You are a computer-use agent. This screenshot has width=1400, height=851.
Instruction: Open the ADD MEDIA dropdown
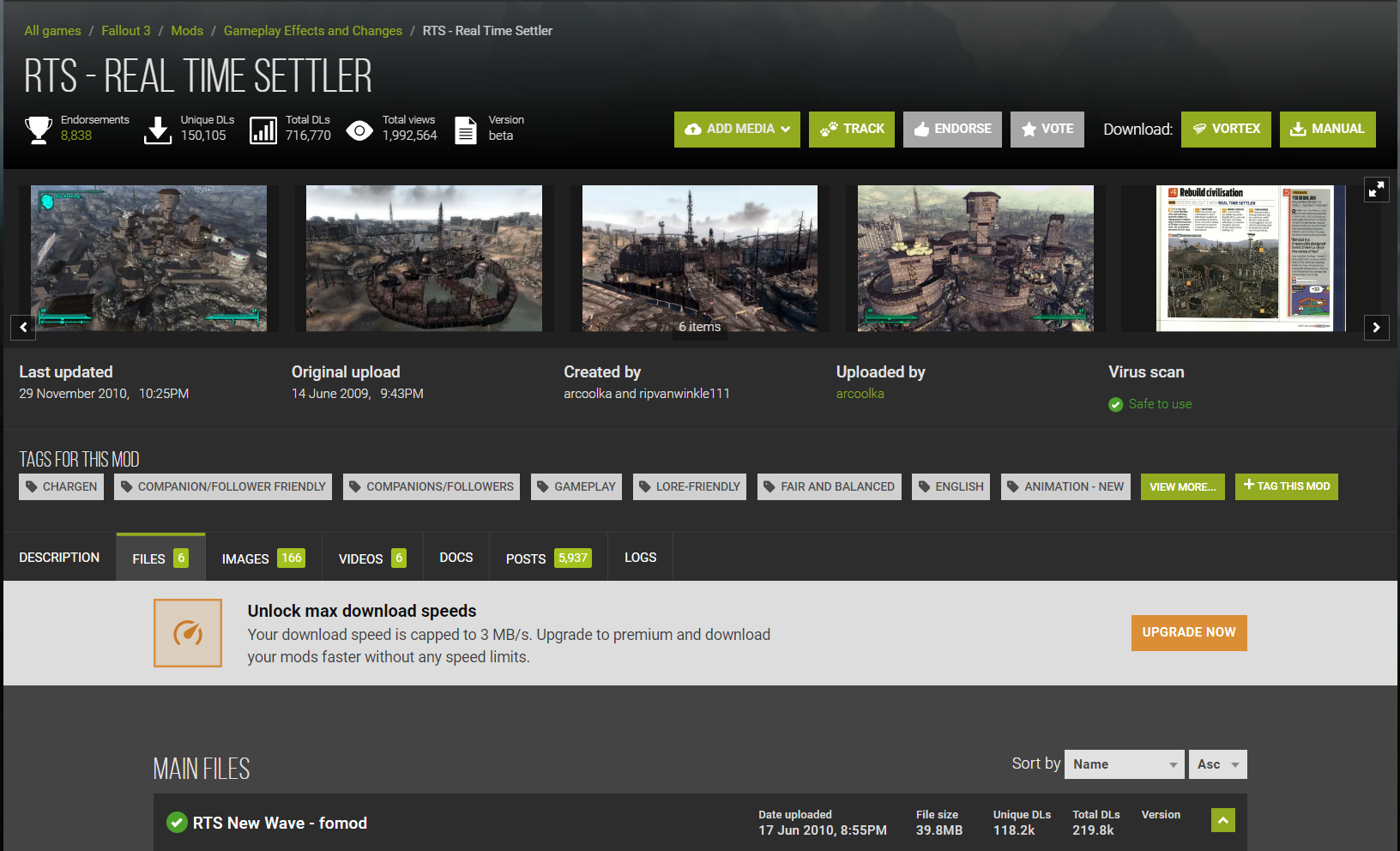pos(737,130)
